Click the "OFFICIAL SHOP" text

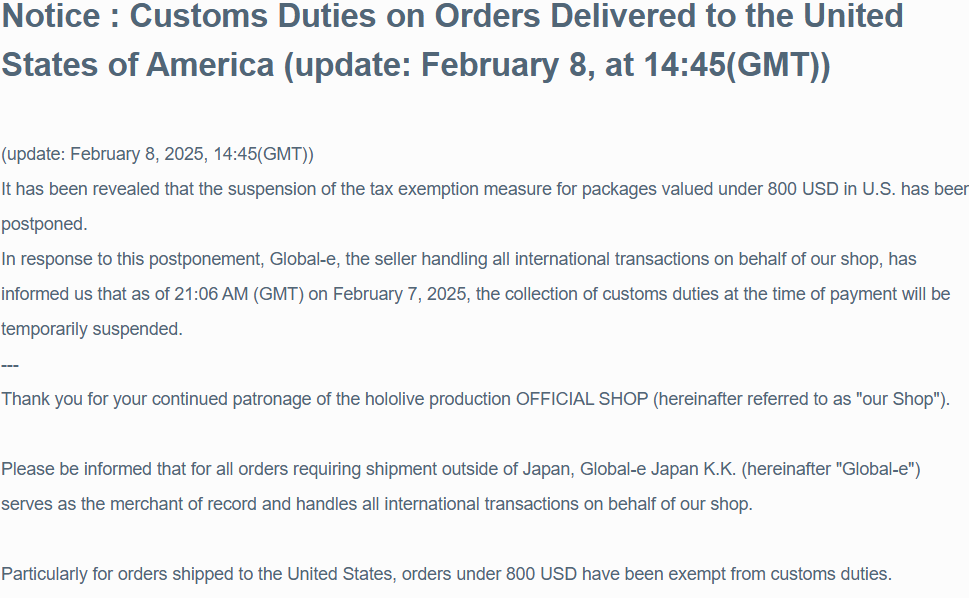tap(582, 399)
